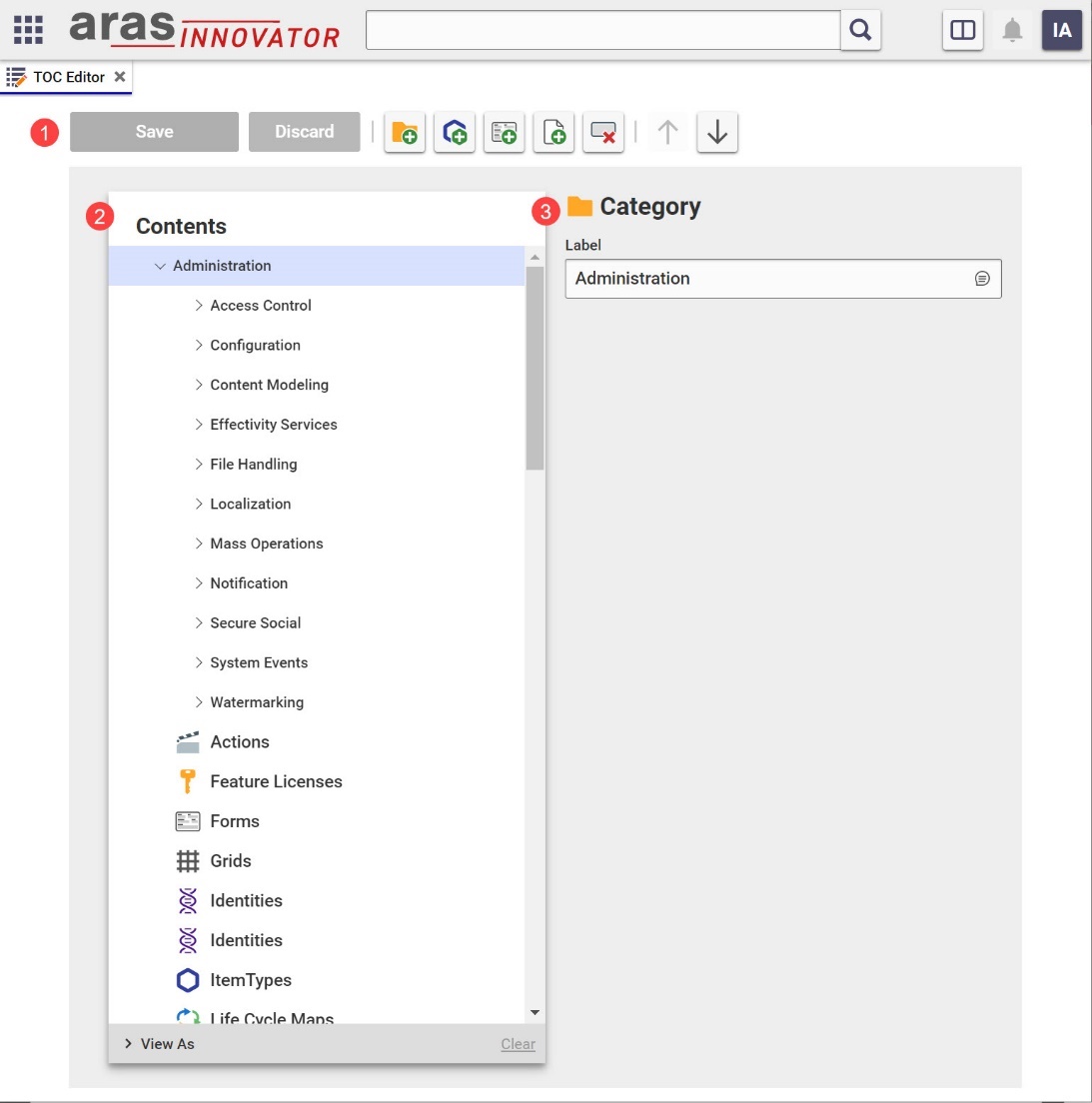Select the Secure Social tree item
Image resolution: width=1092 pixels, height=1103 pixels.
(255, 623)
